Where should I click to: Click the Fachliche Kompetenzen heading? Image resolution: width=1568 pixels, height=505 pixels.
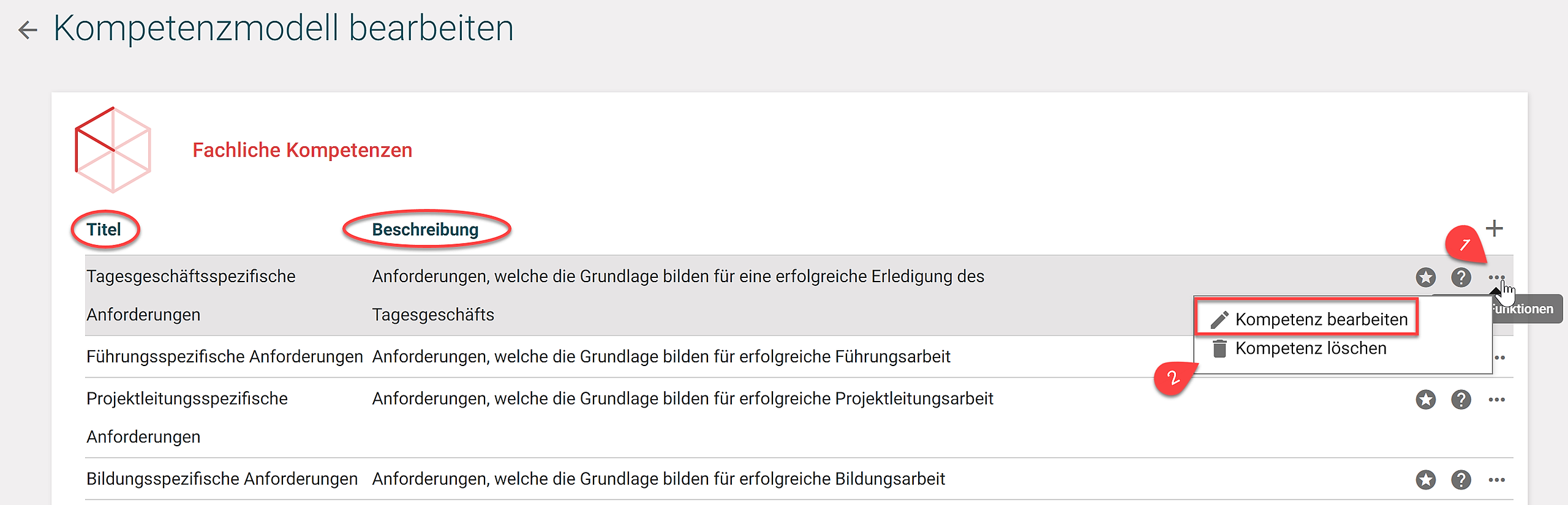[302, 150]
